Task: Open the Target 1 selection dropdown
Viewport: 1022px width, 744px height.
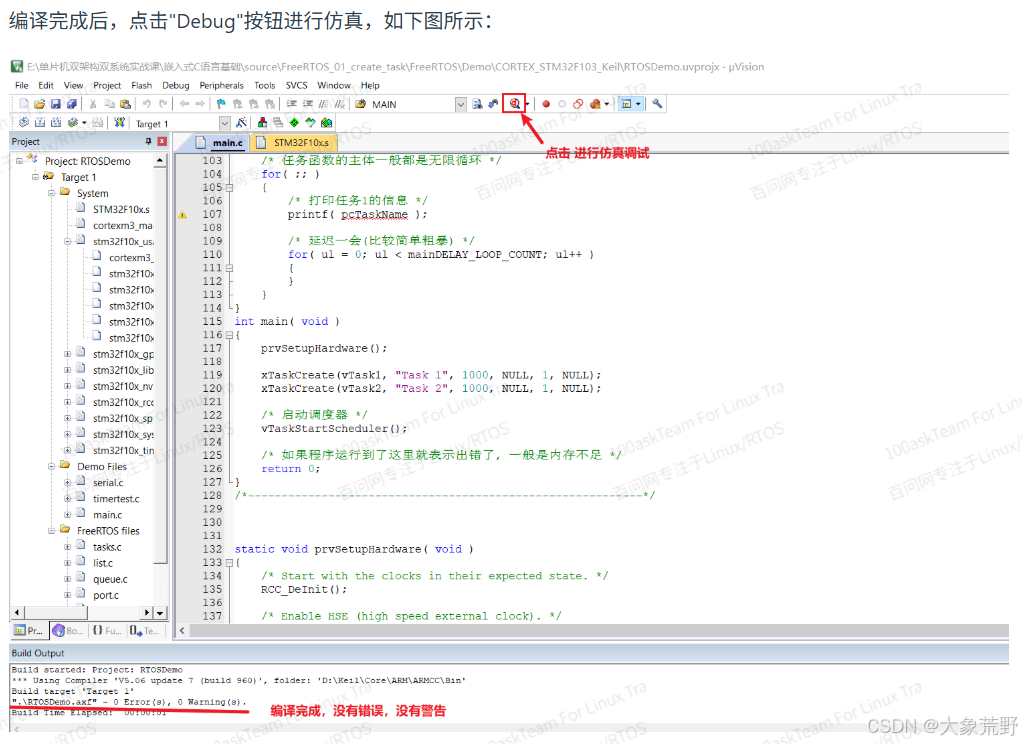Action: [x=224, y=122]
